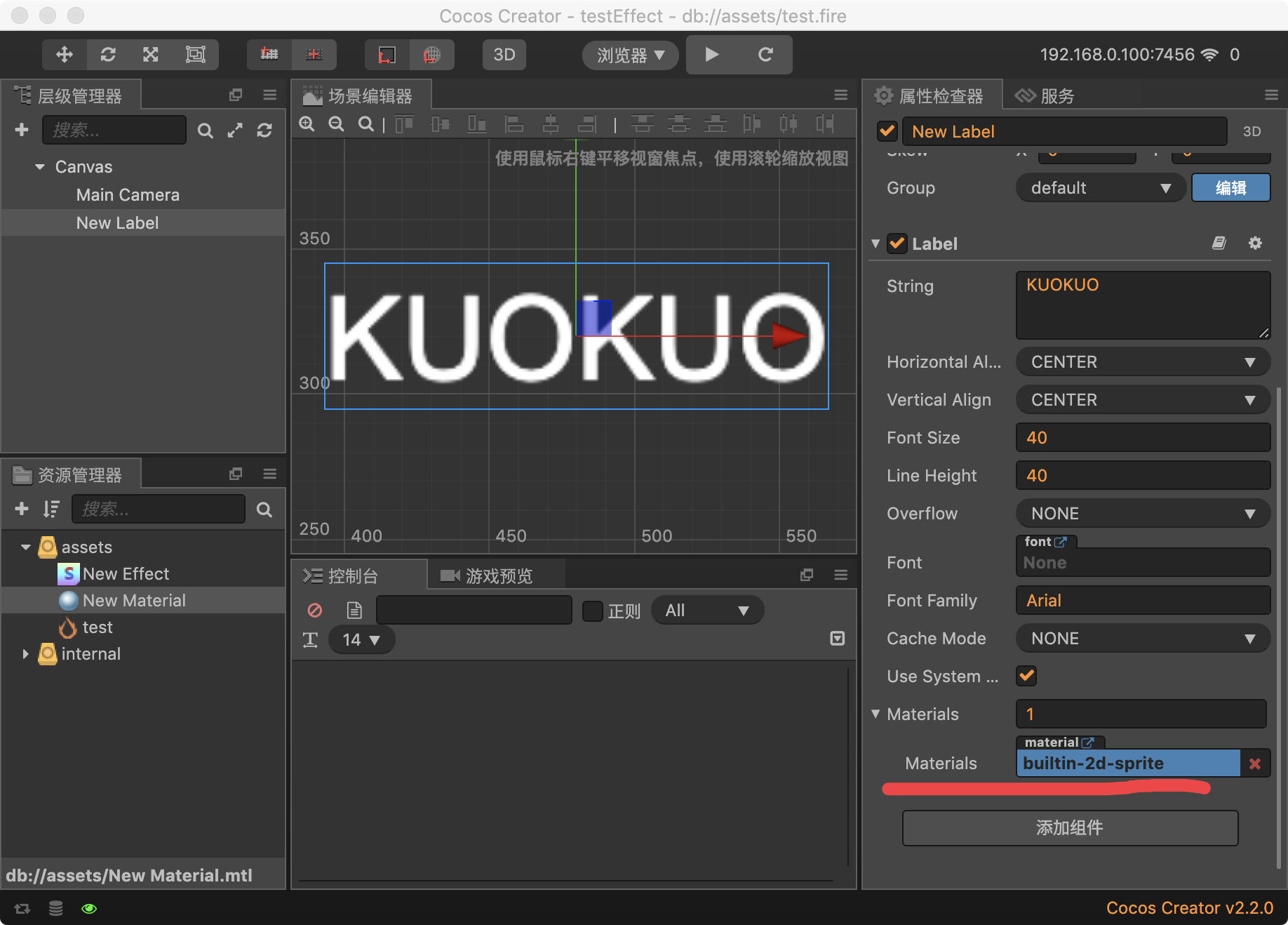This screenshot has width=1288, height=925.
Task: Open the preview platform dropdown
Action: pos(630,55)
